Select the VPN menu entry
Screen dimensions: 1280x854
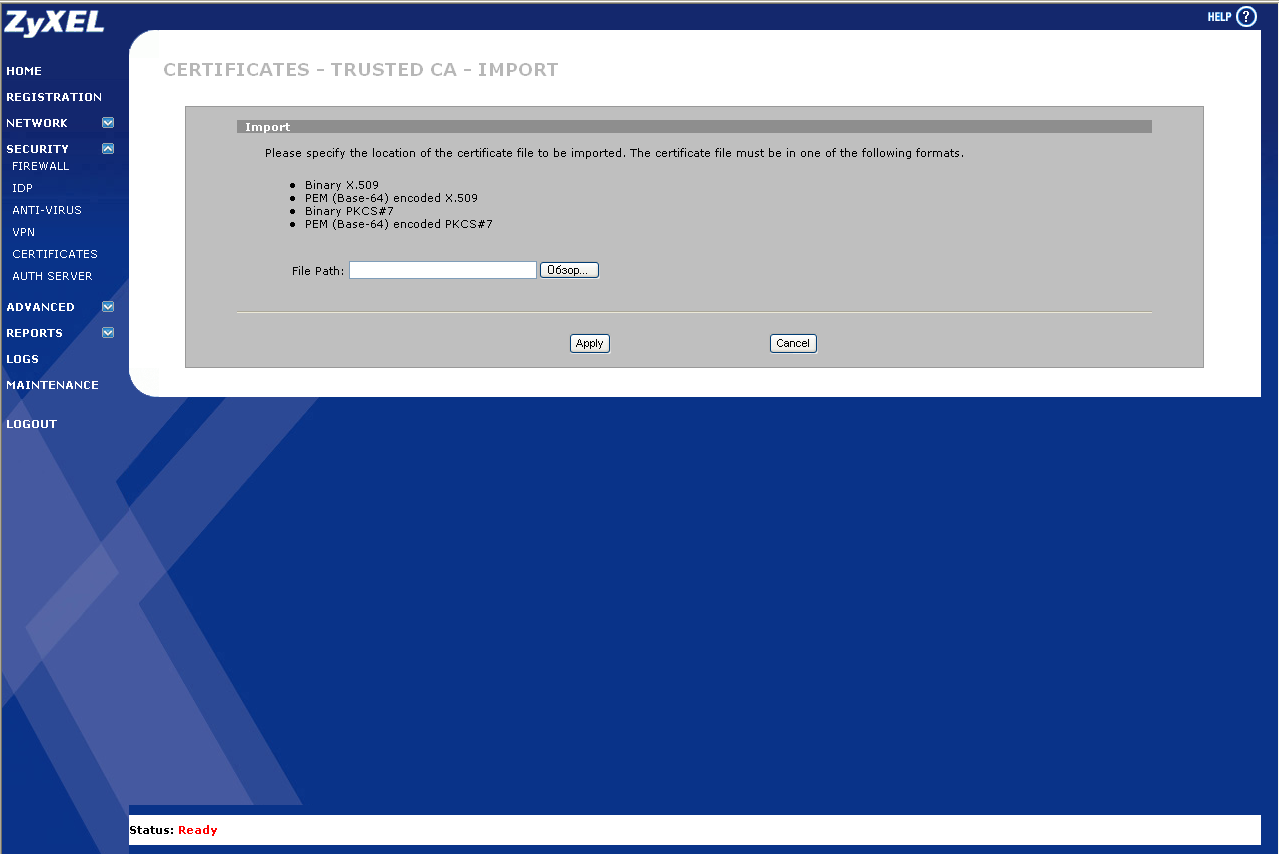click(x=23, y=232)
